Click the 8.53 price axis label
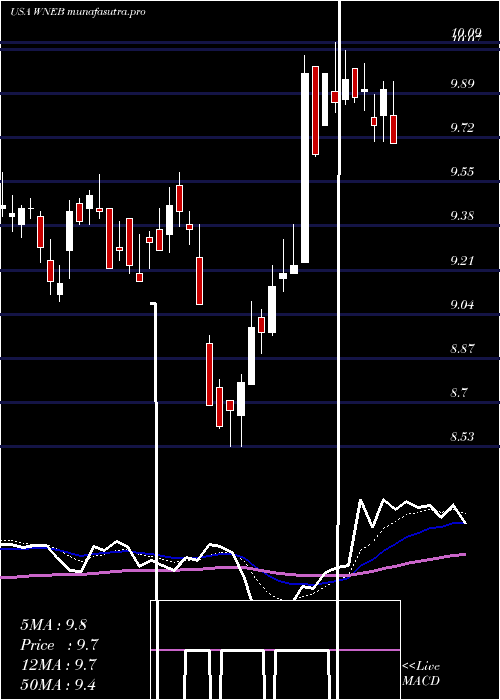 (x=462, y=436)
